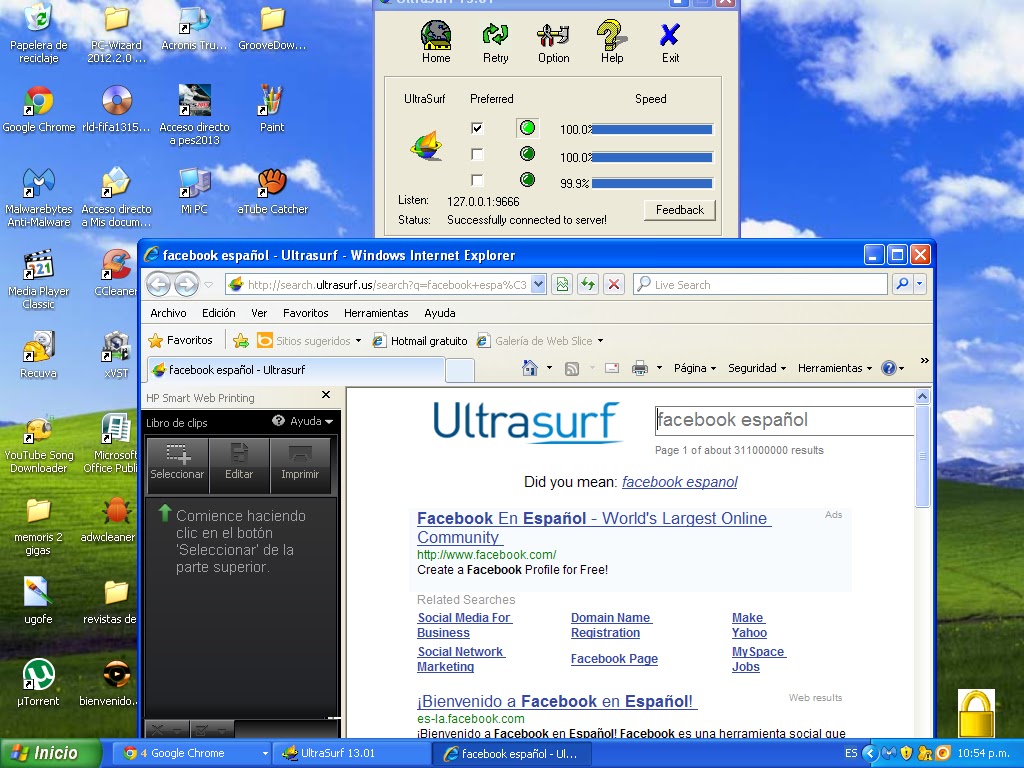Click the Feedback button in UltraSurf
The image size is (1024, 768).
click(x=679, y=210)
